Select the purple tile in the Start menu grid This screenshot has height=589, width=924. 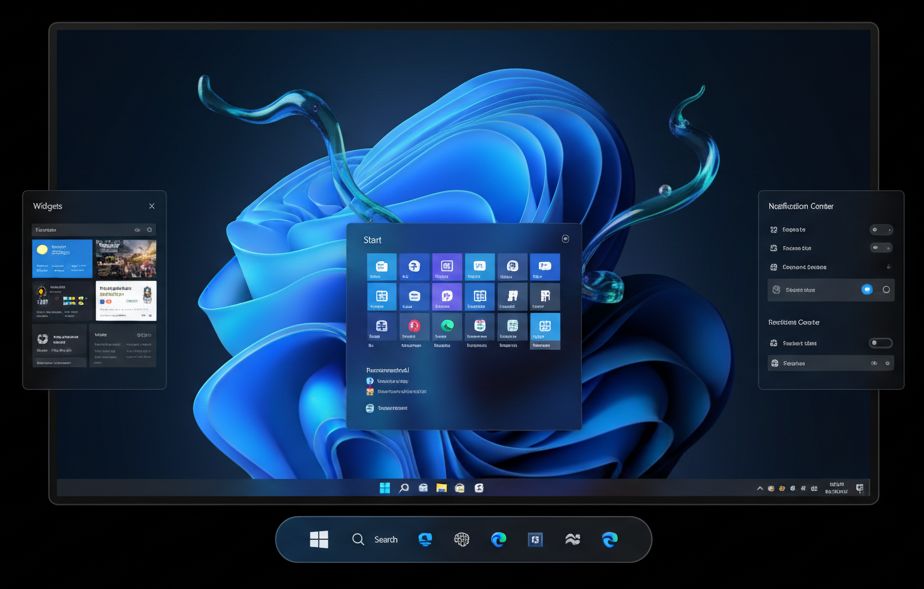coord(446,296)
